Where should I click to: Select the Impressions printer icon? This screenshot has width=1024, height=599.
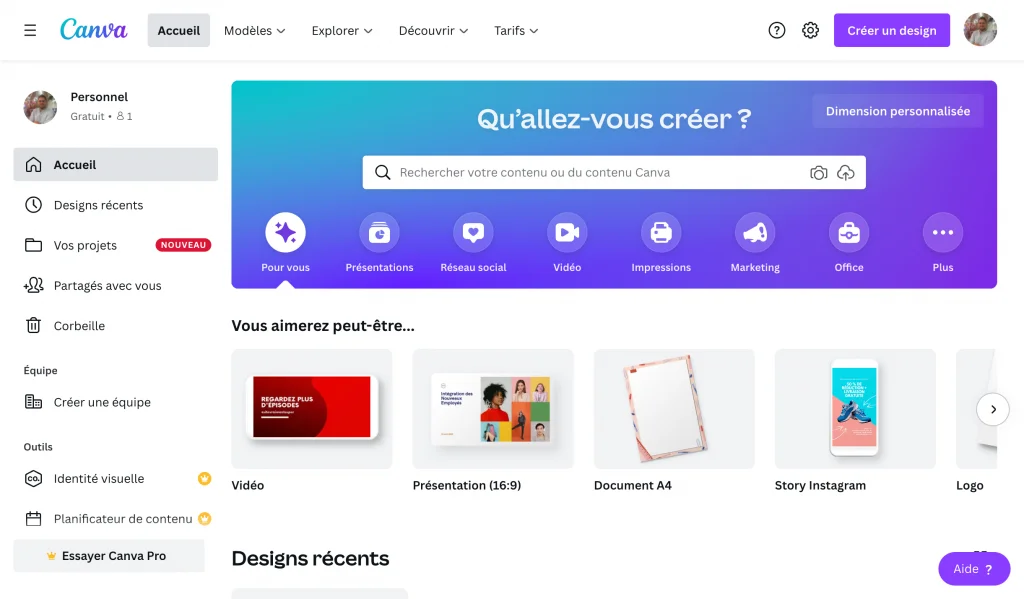click(661, 233)
